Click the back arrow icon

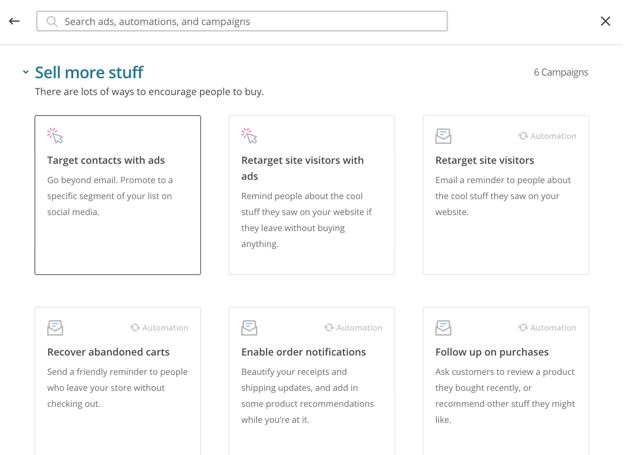[14, 21]
